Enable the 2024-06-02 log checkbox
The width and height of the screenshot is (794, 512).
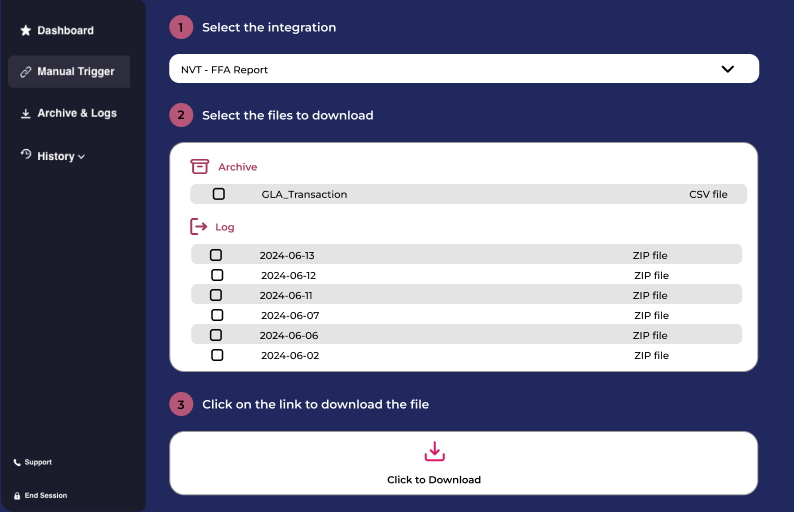click(x=217, y=355)
